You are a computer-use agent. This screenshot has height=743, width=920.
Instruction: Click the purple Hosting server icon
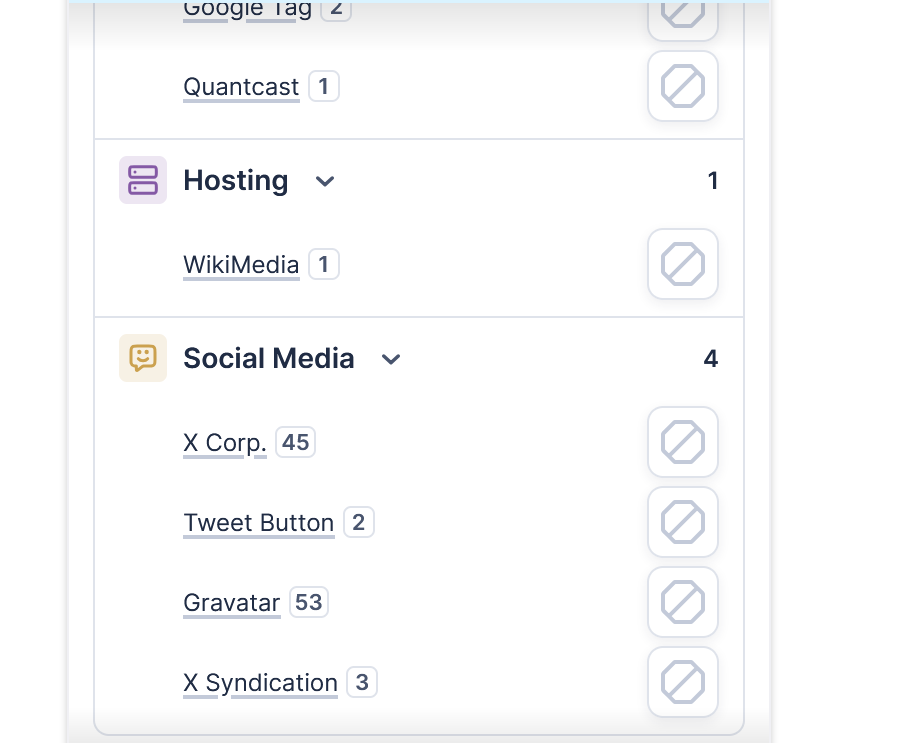143,180
